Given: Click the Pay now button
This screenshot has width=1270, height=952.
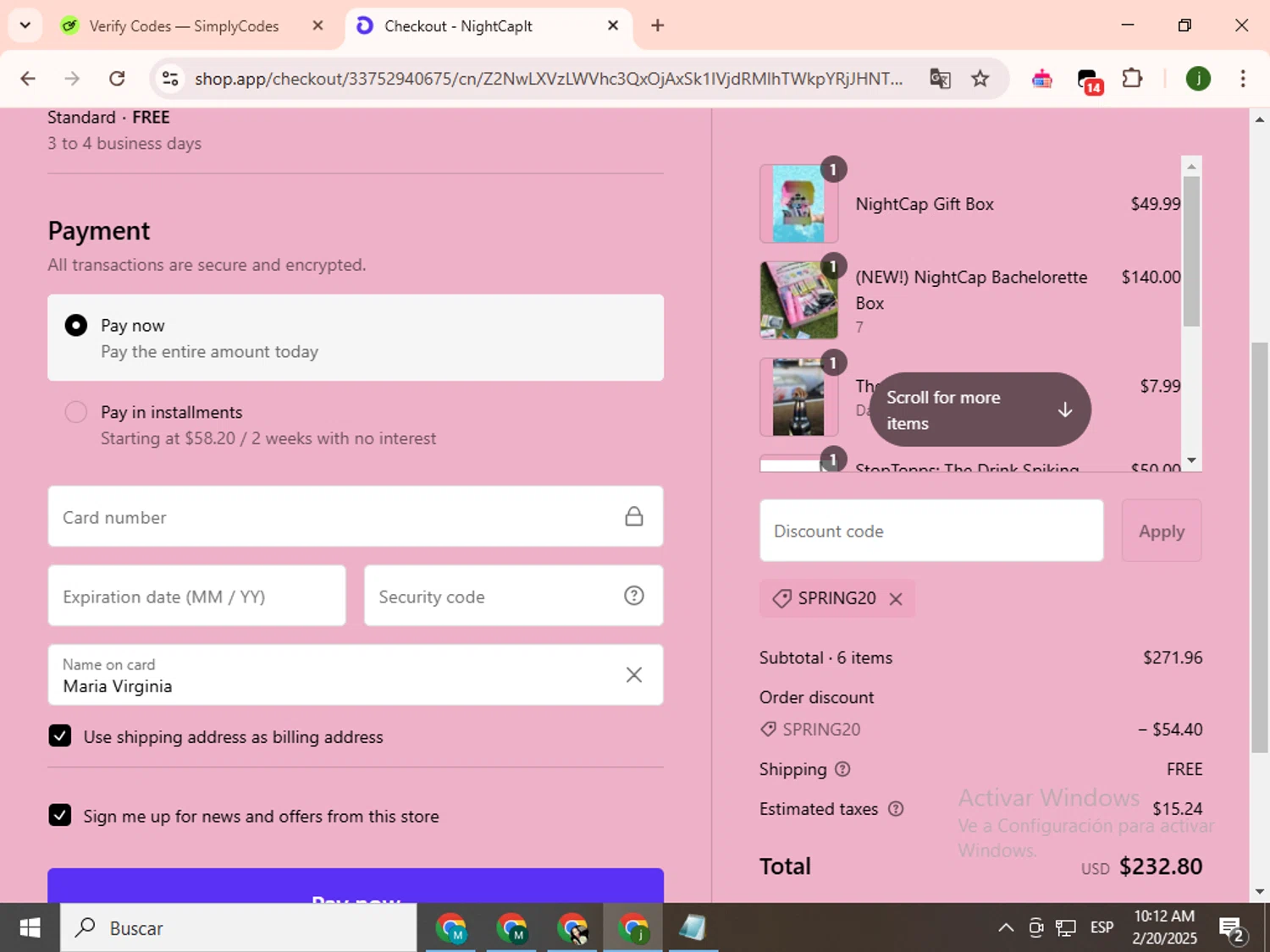Looking at the screenshot, I should click(x=356, y=886).
